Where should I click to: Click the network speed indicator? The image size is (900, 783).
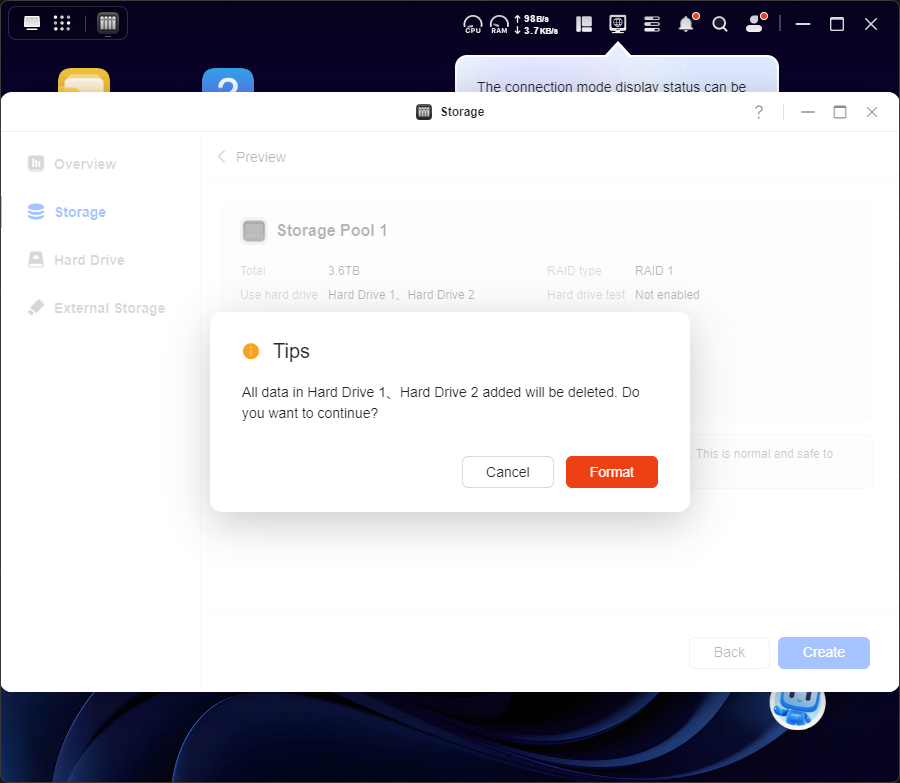(x=536, y=24)
